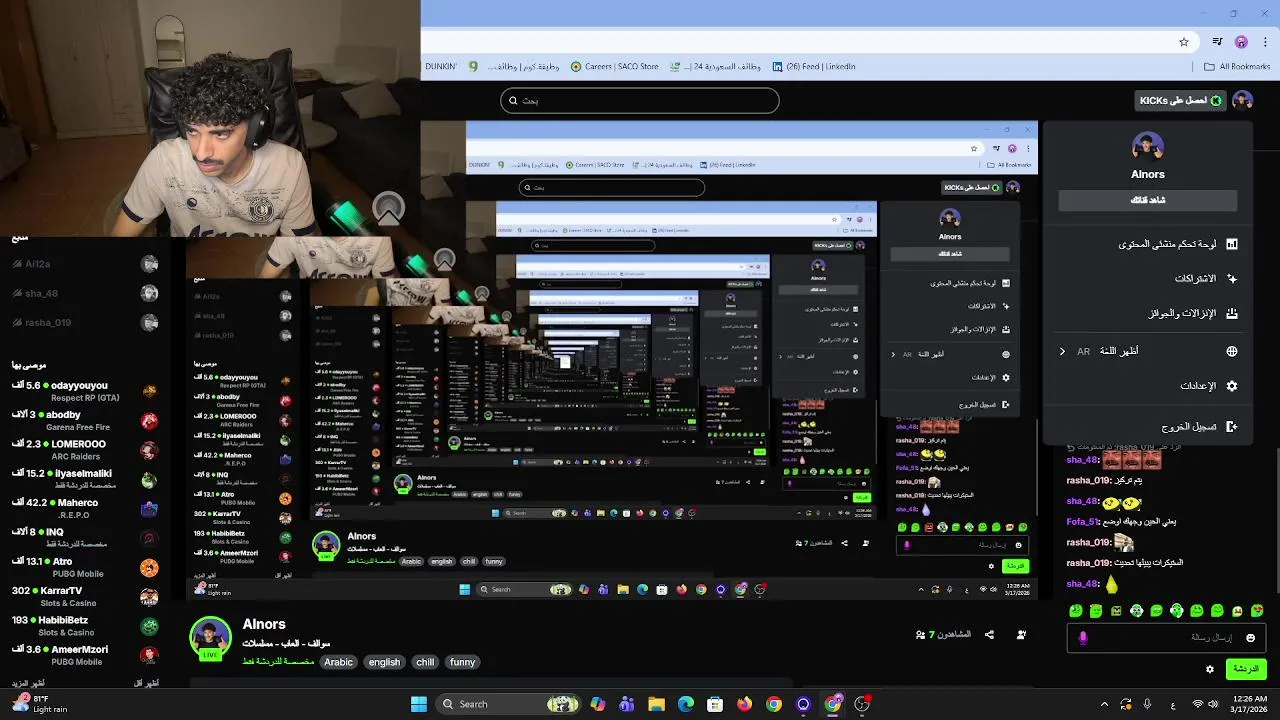Click the watch your channel button
Viewport: 1280px width, 720px height.
[x=1148, y=200]
